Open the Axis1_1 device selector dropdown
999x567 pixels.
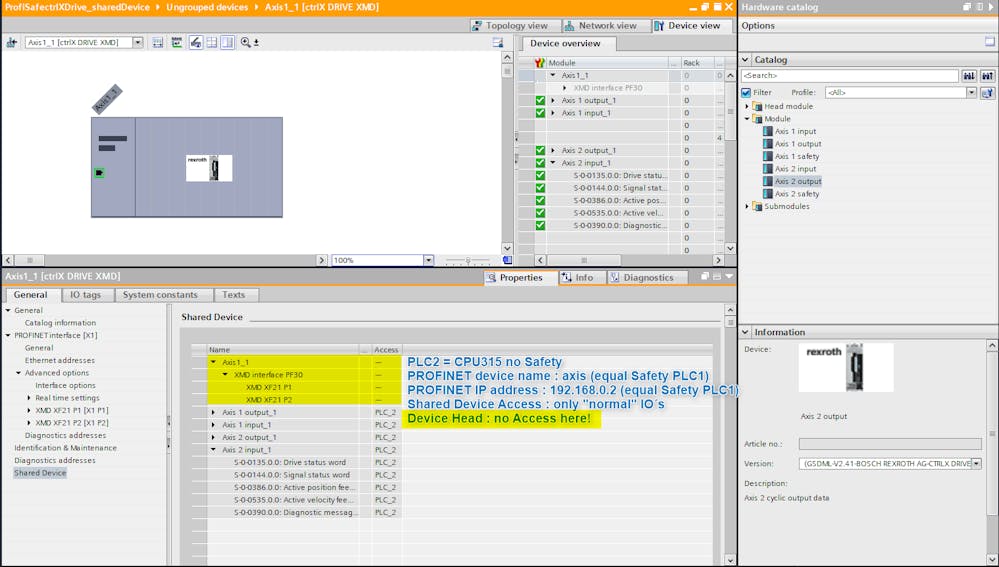pos(138,43)
